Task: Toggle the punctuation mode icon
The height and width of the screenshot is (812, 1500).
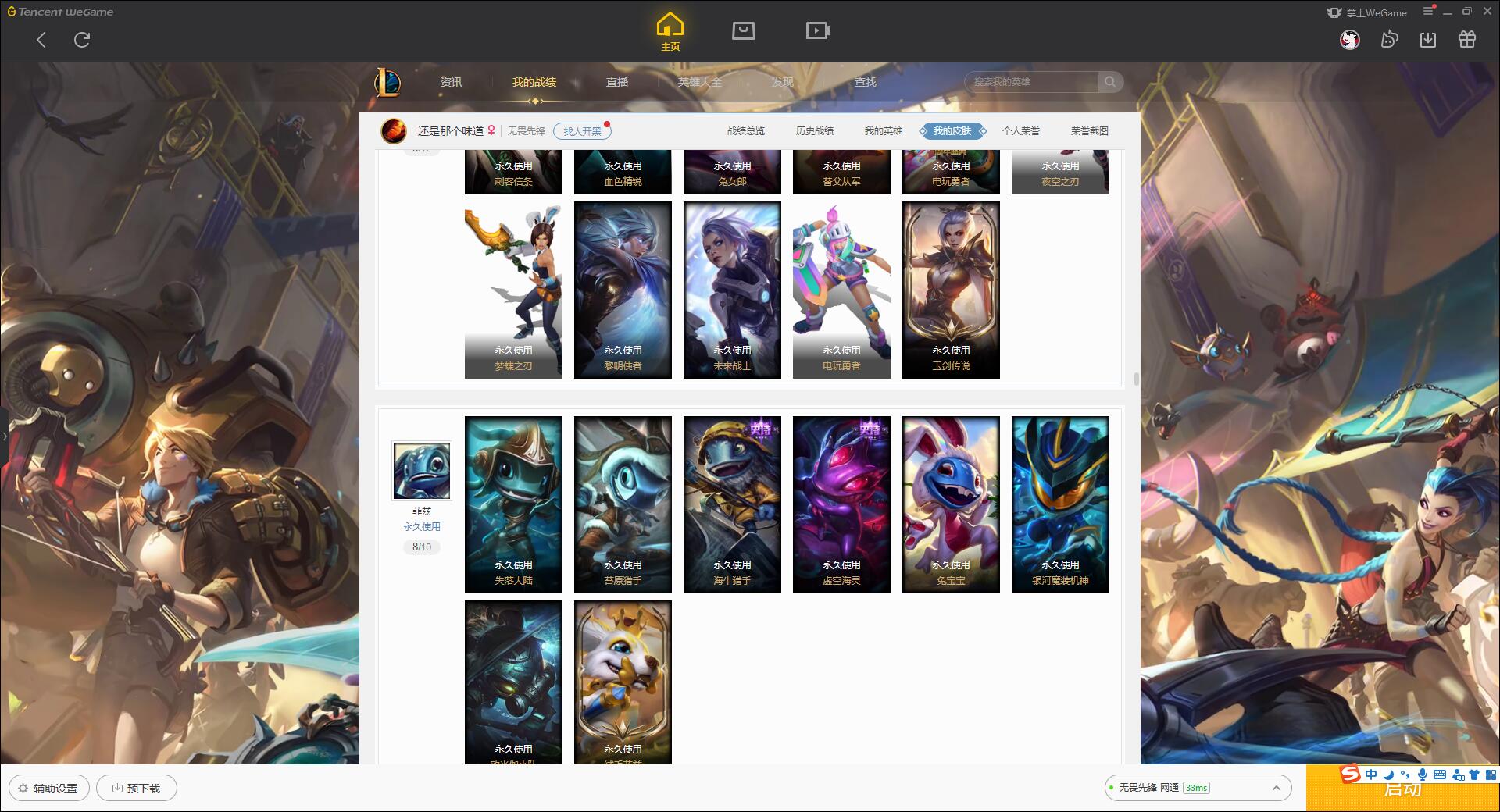Action: point(1405,775)
